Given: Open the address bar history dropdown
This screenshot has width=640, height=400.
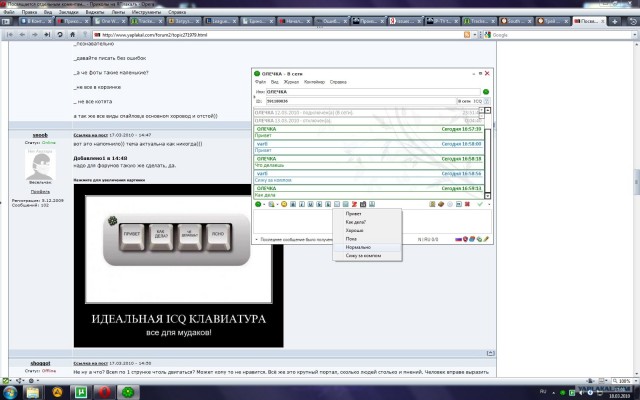Looking at the screenshot, I should tap(475, 35).
